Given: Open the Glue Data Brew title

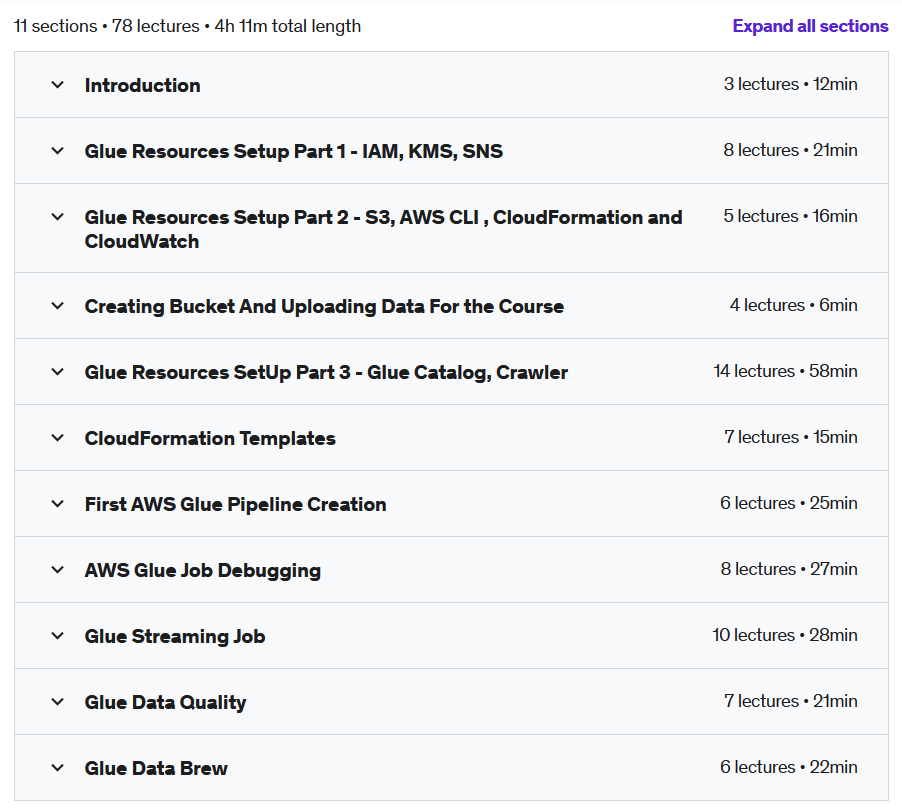Looking at the screenshot, I should (156, 768).
